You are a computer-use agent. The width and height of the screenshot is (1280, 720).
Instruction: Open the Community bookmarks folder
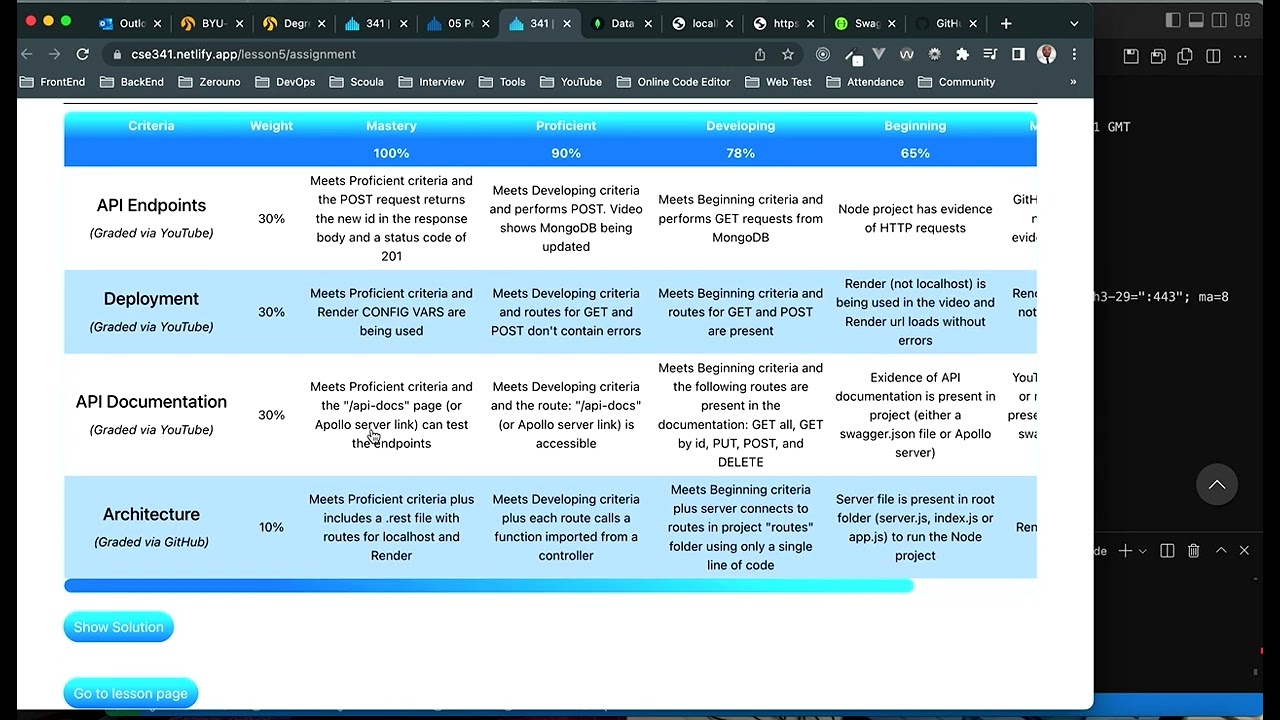pyautogui.click(x=956, y=82)
